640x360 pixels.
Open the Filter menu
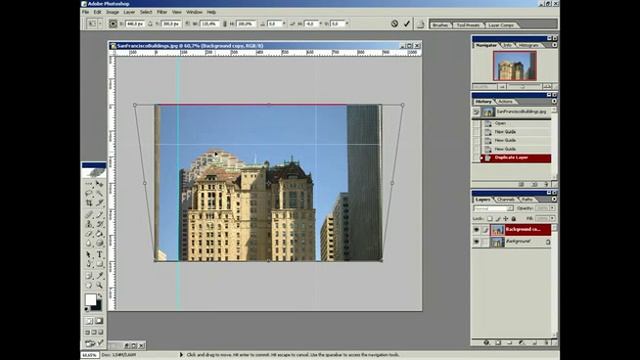(x=162, y=12)
